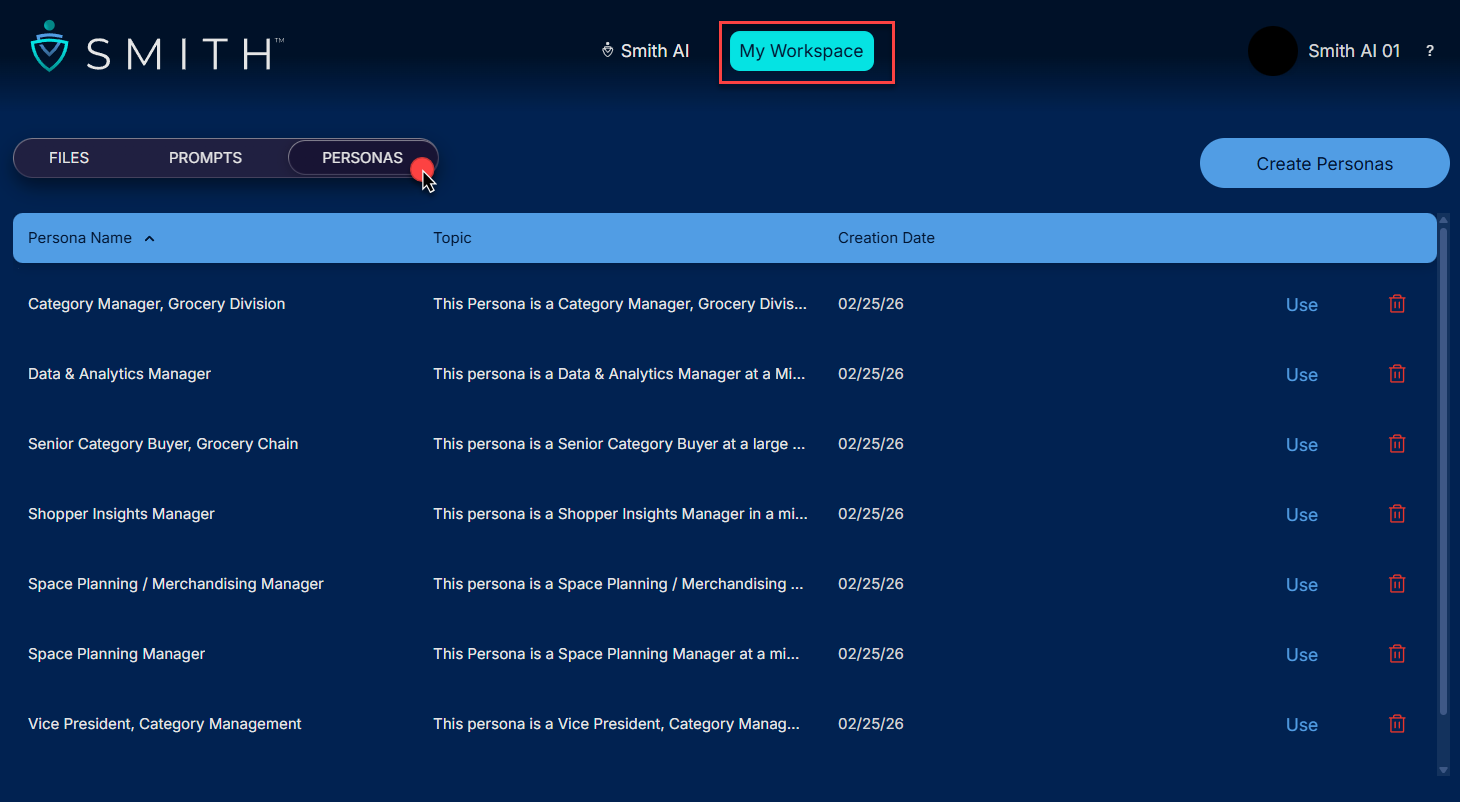Open the Prompts tab
Screen dimensions: 1460x802
point(205,158)
